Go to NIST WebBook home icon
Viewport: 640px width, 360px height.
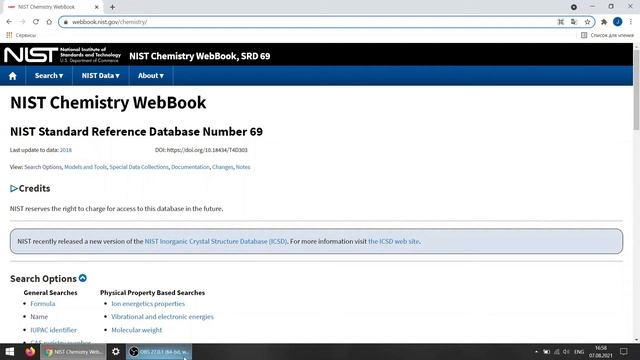(x=13, y=76)
